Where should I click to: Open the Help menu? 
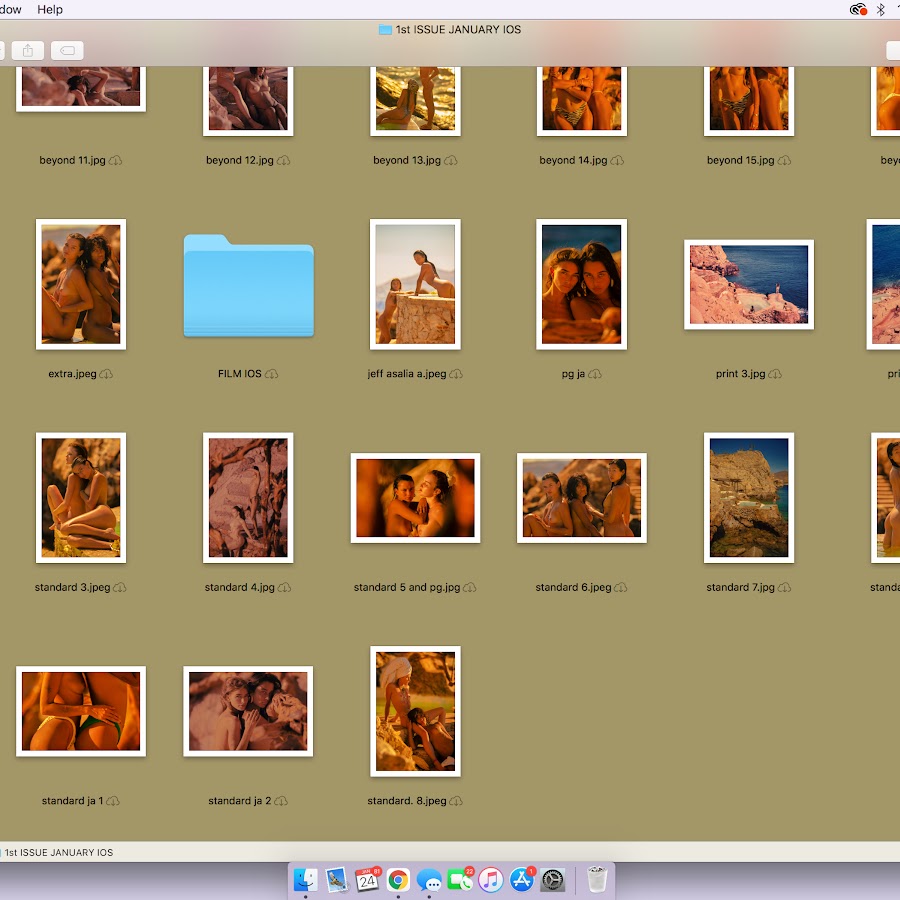(x=50, y=9)
